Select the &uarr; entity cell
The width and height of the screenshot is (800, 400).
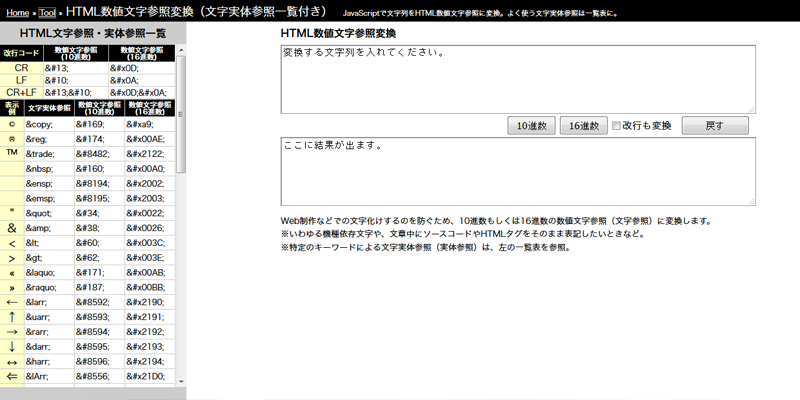pyautogui.click(x=49, y=317)
